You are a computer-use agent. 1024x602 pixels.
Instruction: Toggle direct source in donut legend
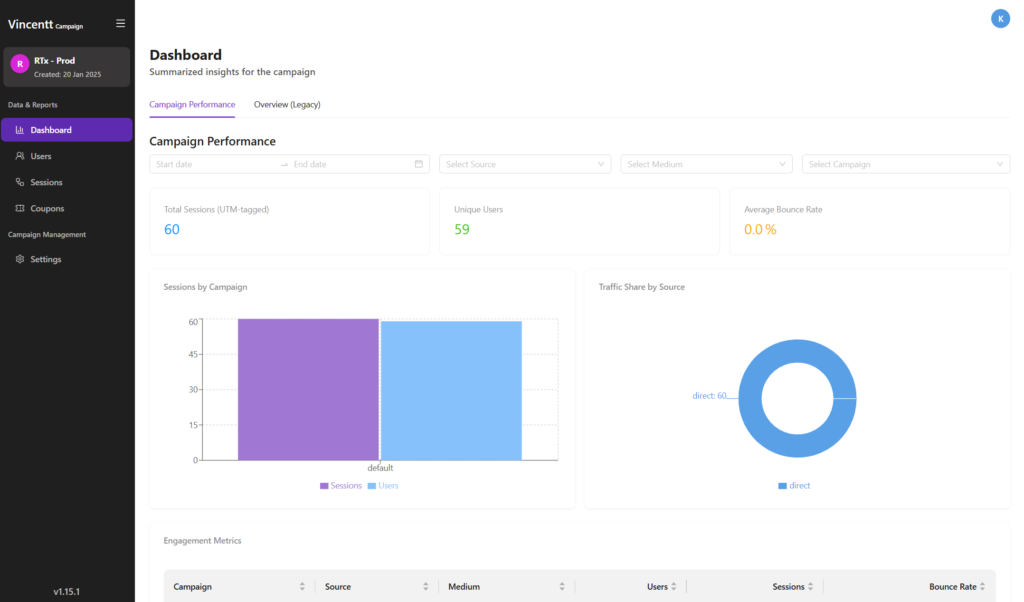point(794,486)
